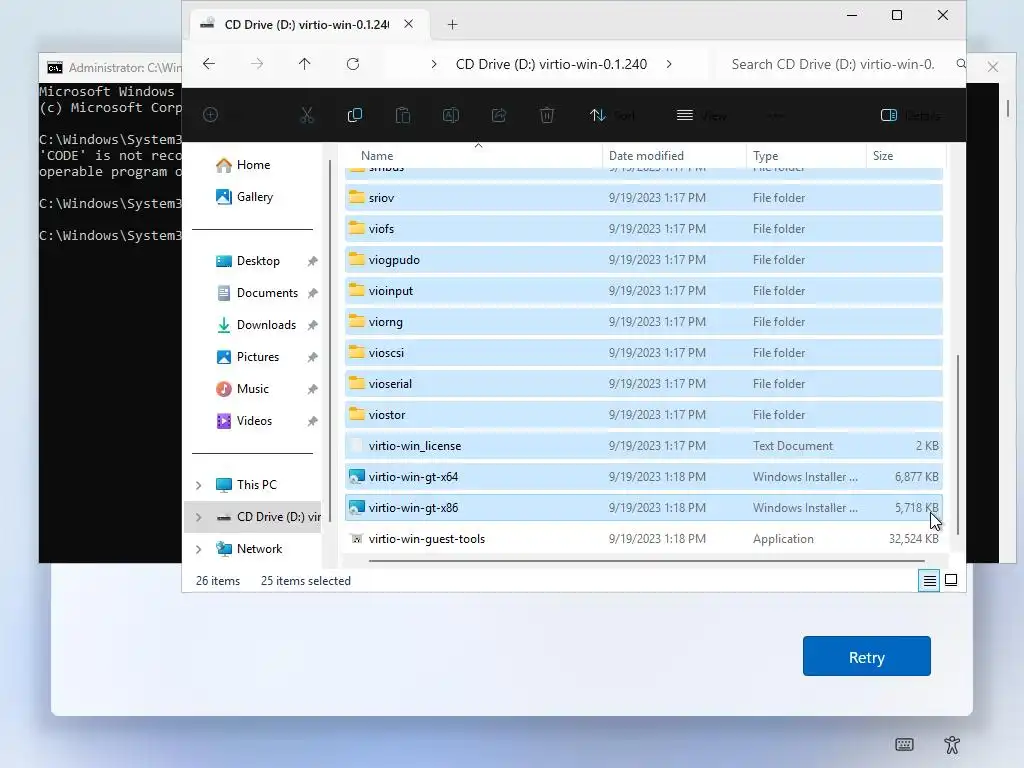
Task: Open a new Explorer tab with plus
Action: click(x=452, y=25)
